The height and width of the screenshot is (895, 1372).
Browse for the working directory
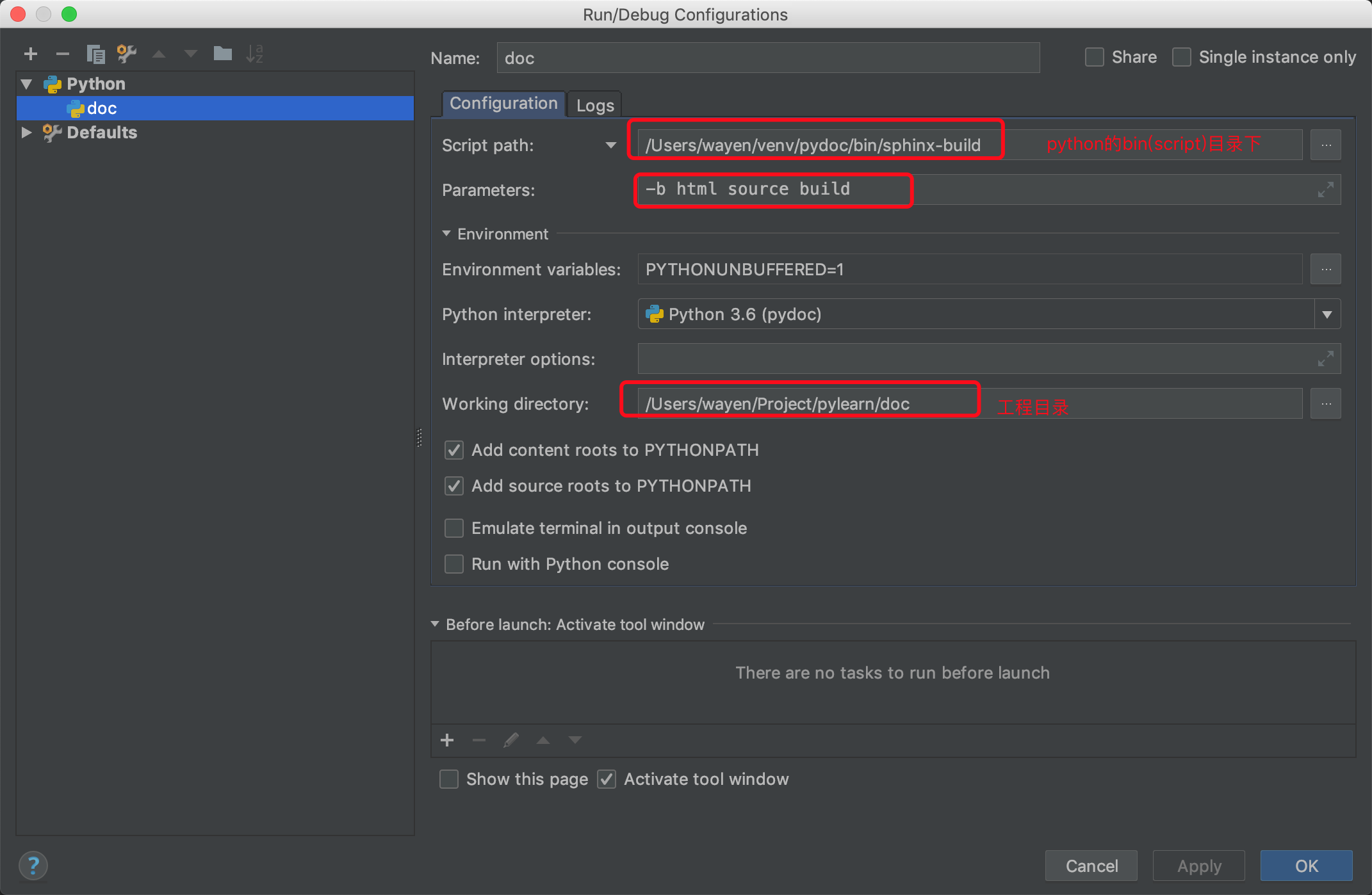tap(1325, 404)
